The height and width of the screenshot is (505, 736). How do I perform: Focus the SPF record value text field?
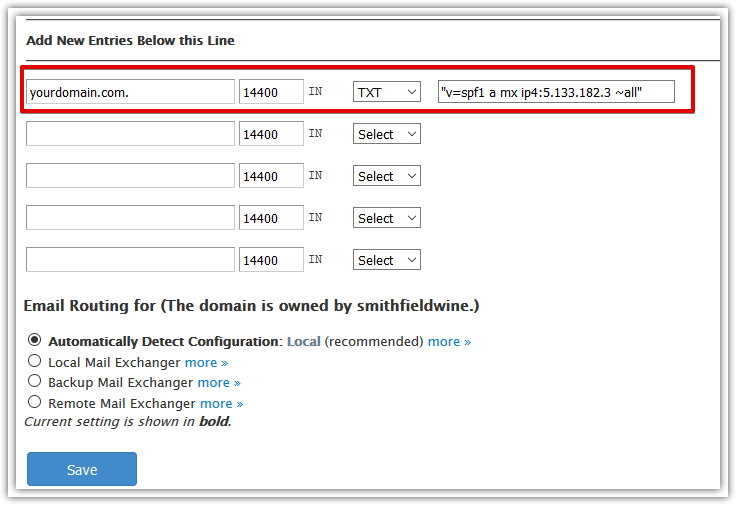click(556, 92)
